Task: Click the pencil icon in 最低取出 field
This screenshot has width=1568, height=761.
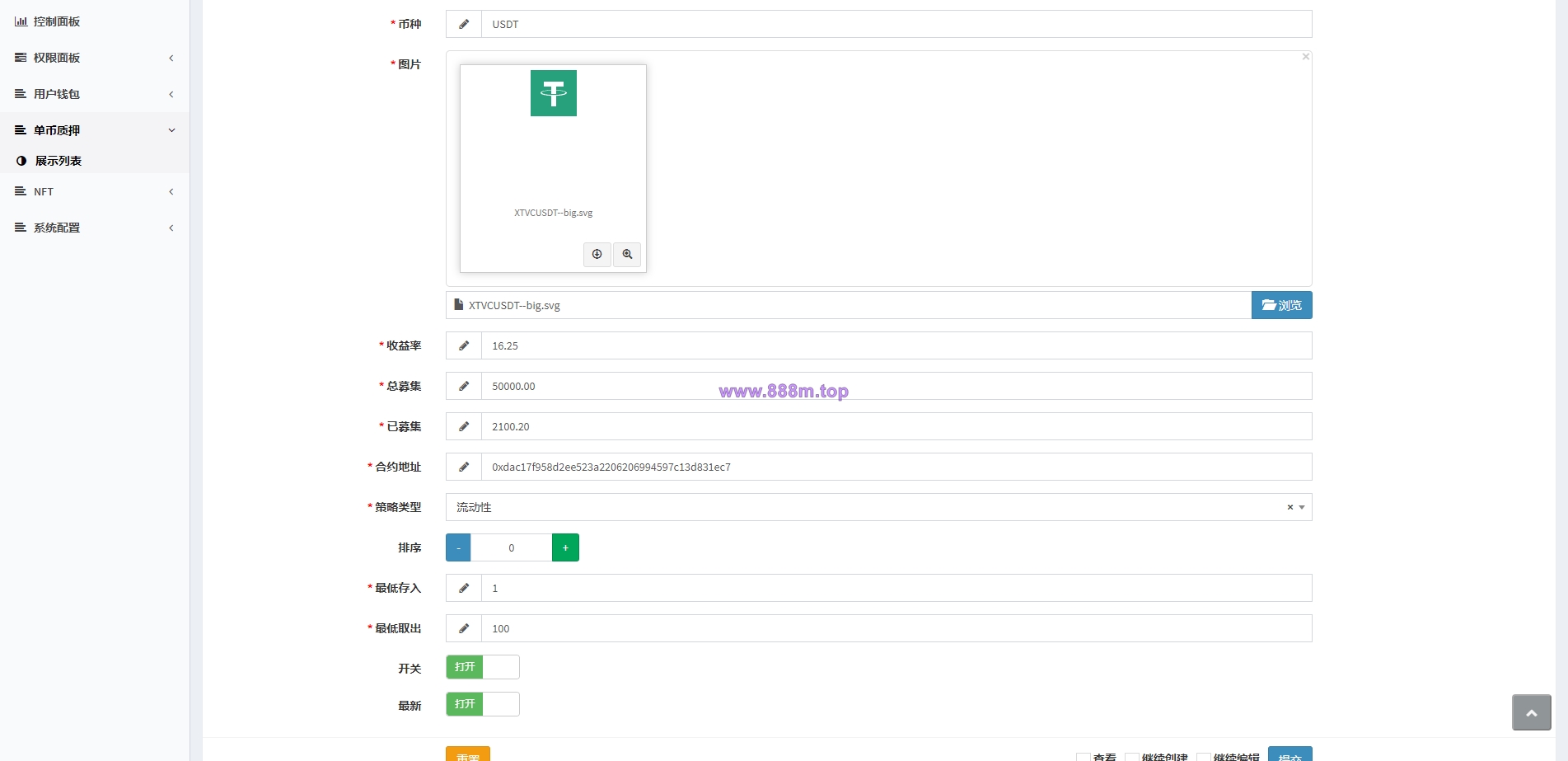Action: [464, 628]
